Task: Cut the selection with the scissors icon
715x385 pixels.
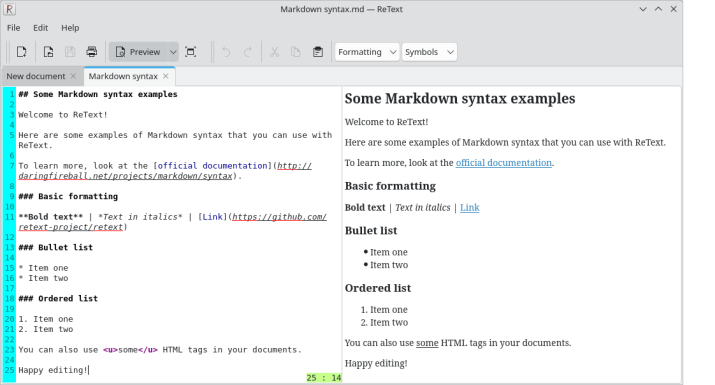Action: (275, 52)
